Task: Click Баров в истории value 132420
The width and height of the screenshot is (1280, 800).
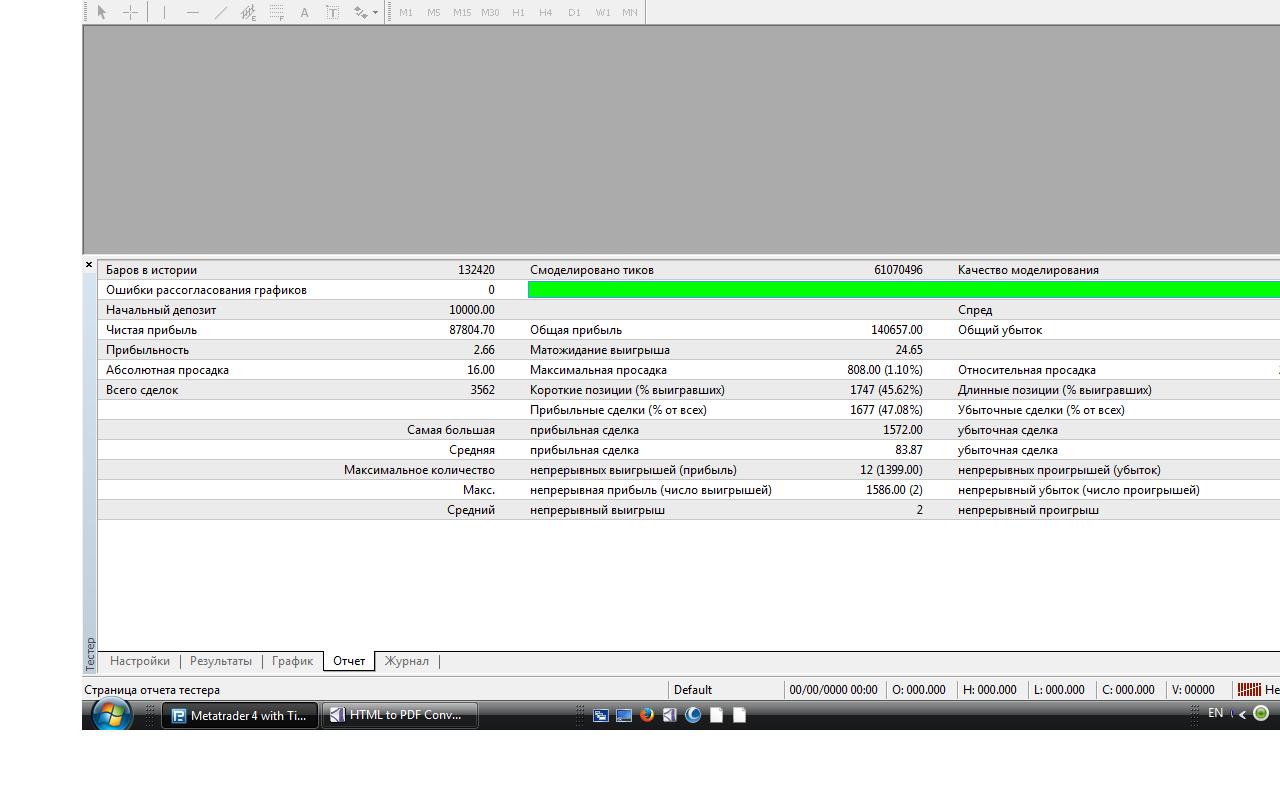Action: tap(476, 270)
